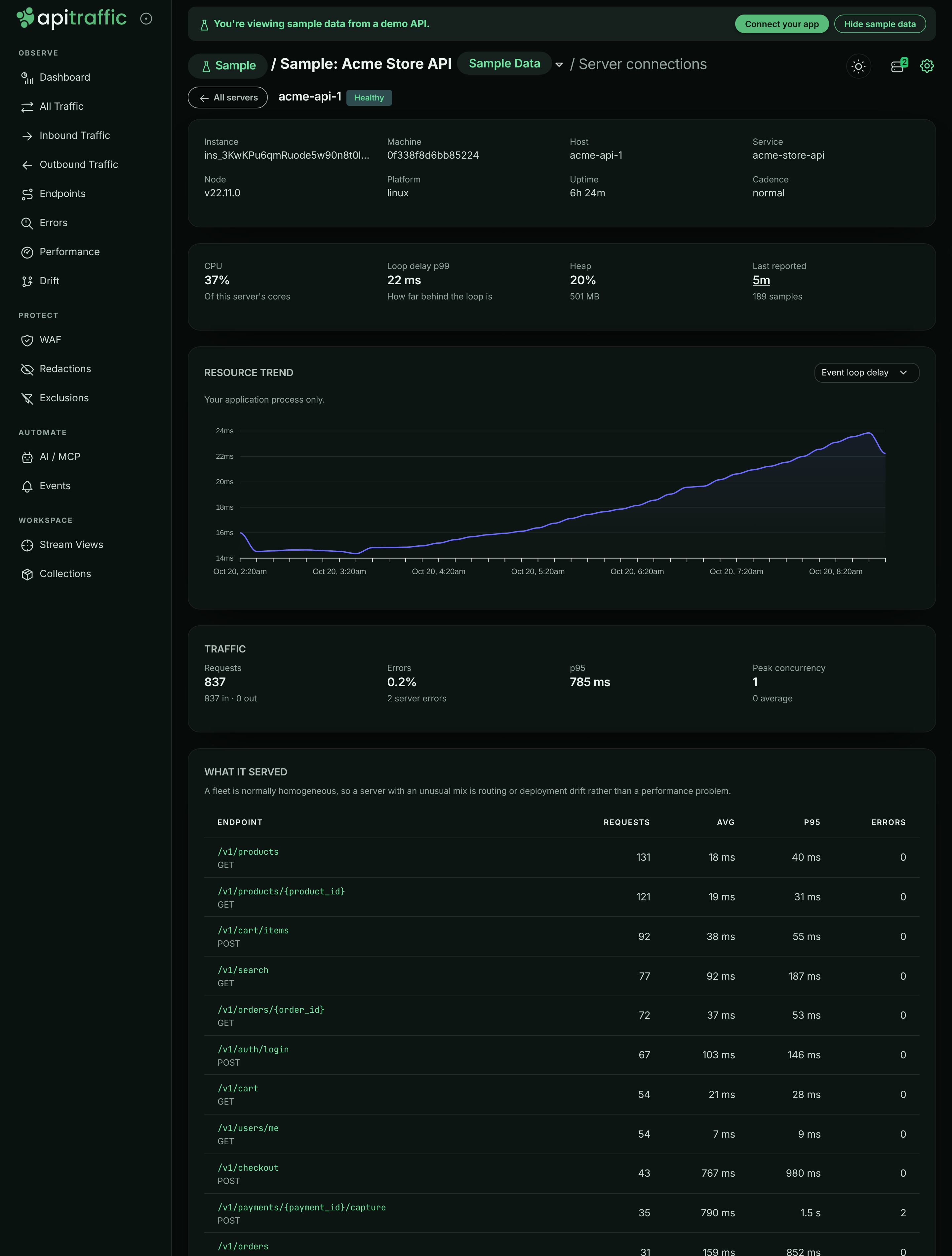The width and height of the screenshot is (952, 1256).
Task: Open /v1/products/{product_id} endpoint link
Action: (x=281, y=891)
